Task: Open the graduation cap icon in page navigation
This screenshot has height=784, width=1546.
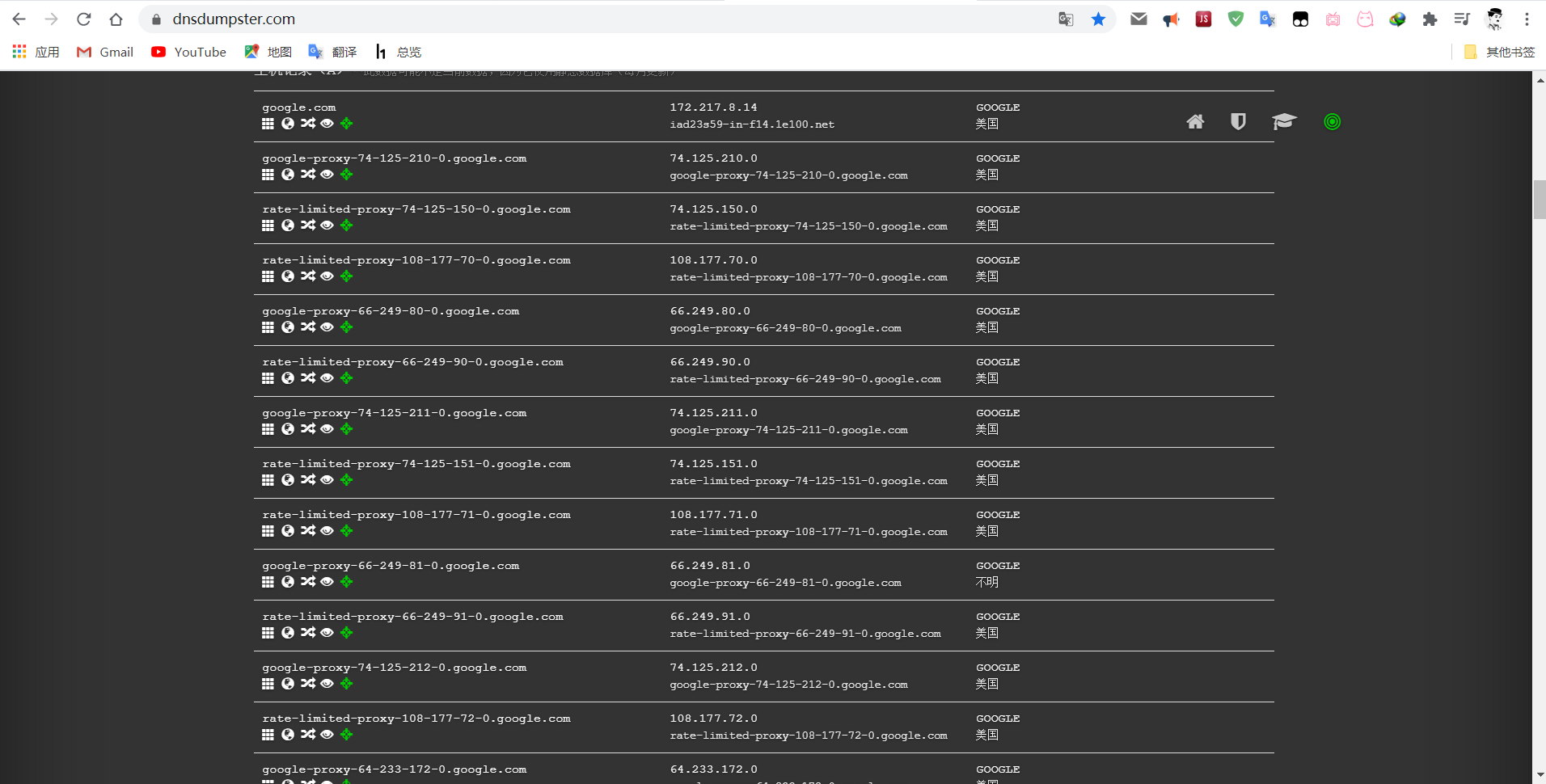Action: click(1284, 122)
